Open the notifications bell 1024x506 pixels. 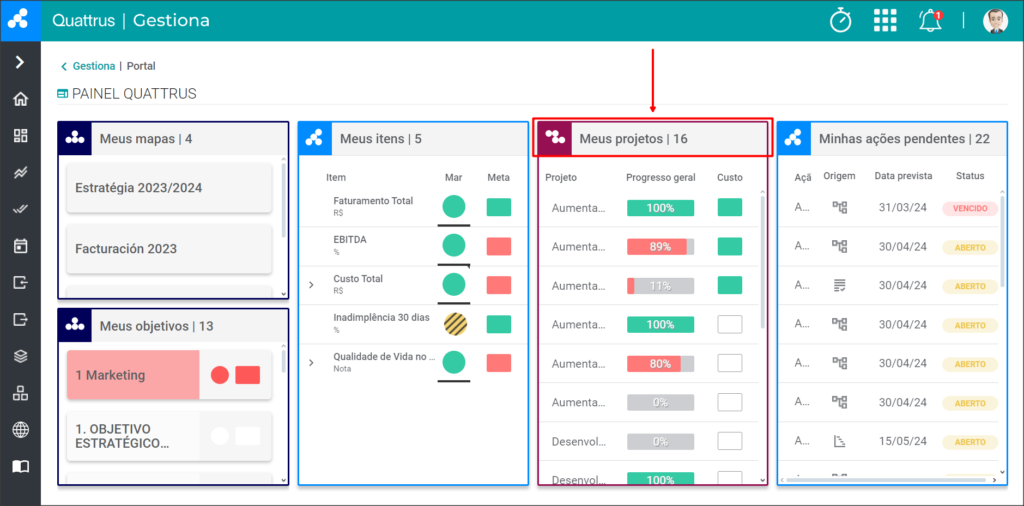[x=930, y=20]
